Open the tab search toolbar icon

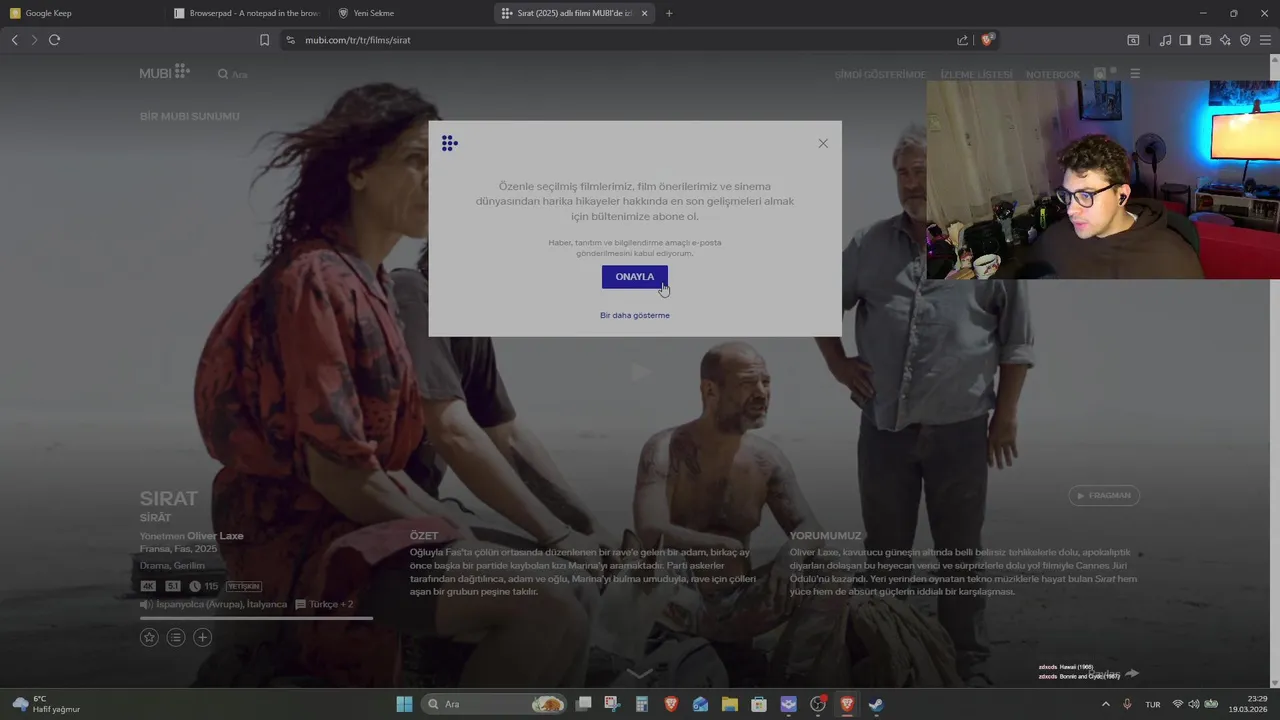(1133, 40)
